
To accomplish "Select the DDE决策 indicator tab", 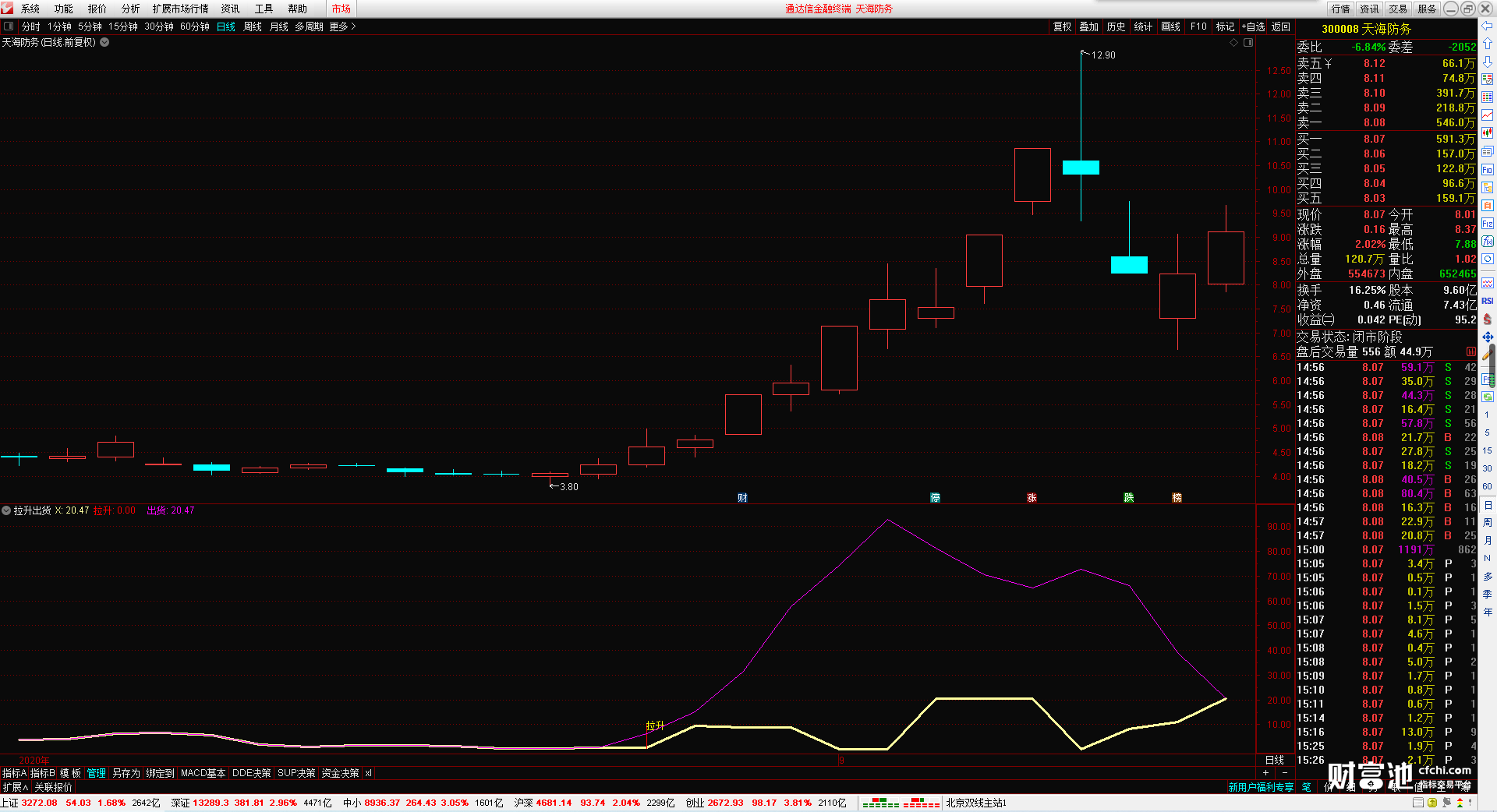I will (251, 773).
